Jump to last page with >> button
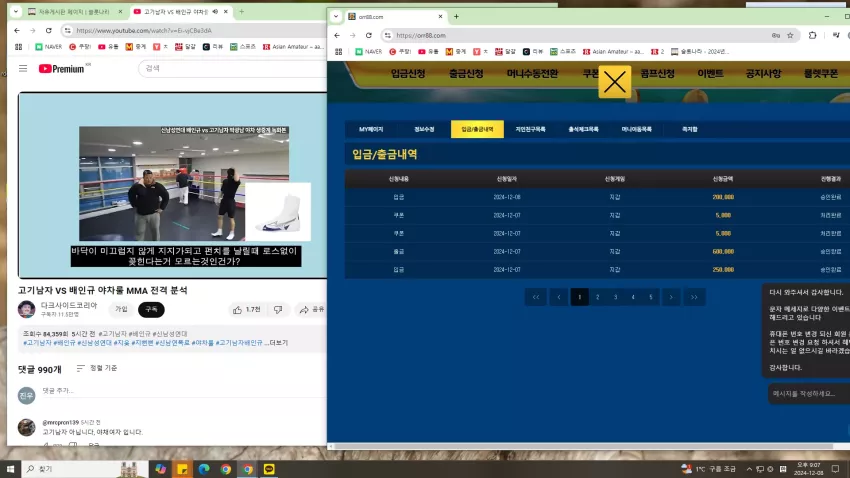850x478 pixels. pyautogui.click(x=694, y=297)
